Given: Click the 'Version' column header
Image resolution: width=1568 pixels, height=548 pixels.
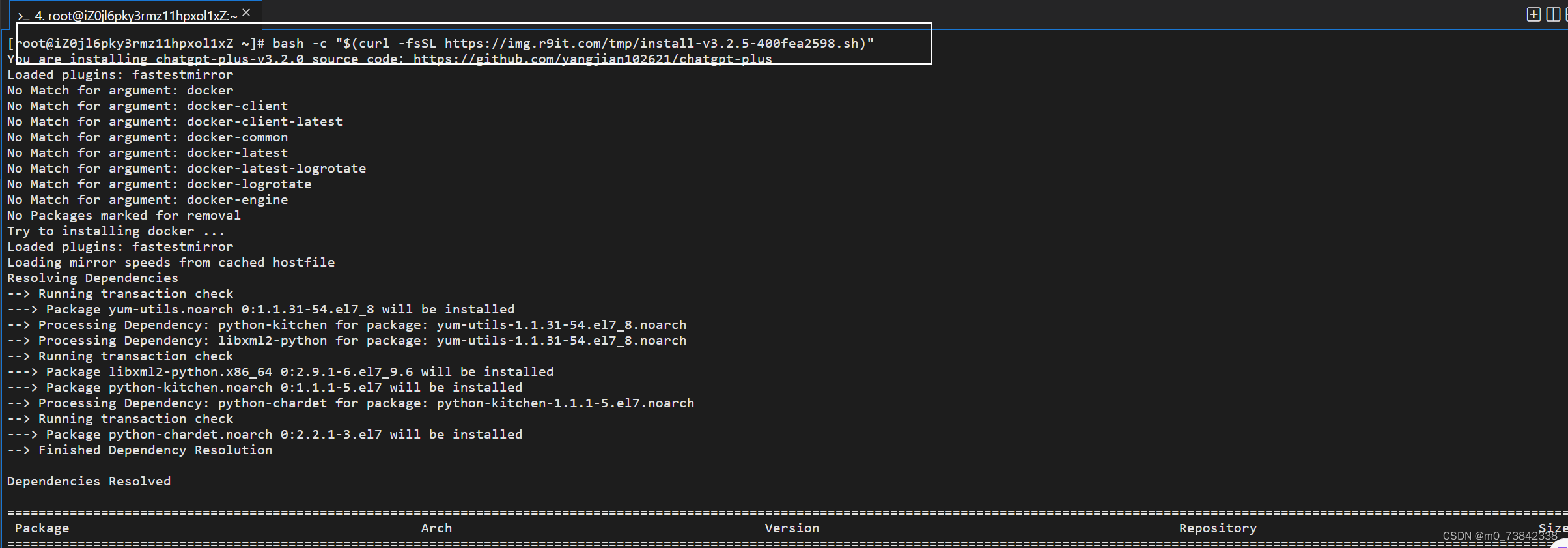Looking at the screenshot, I should 792,528.
